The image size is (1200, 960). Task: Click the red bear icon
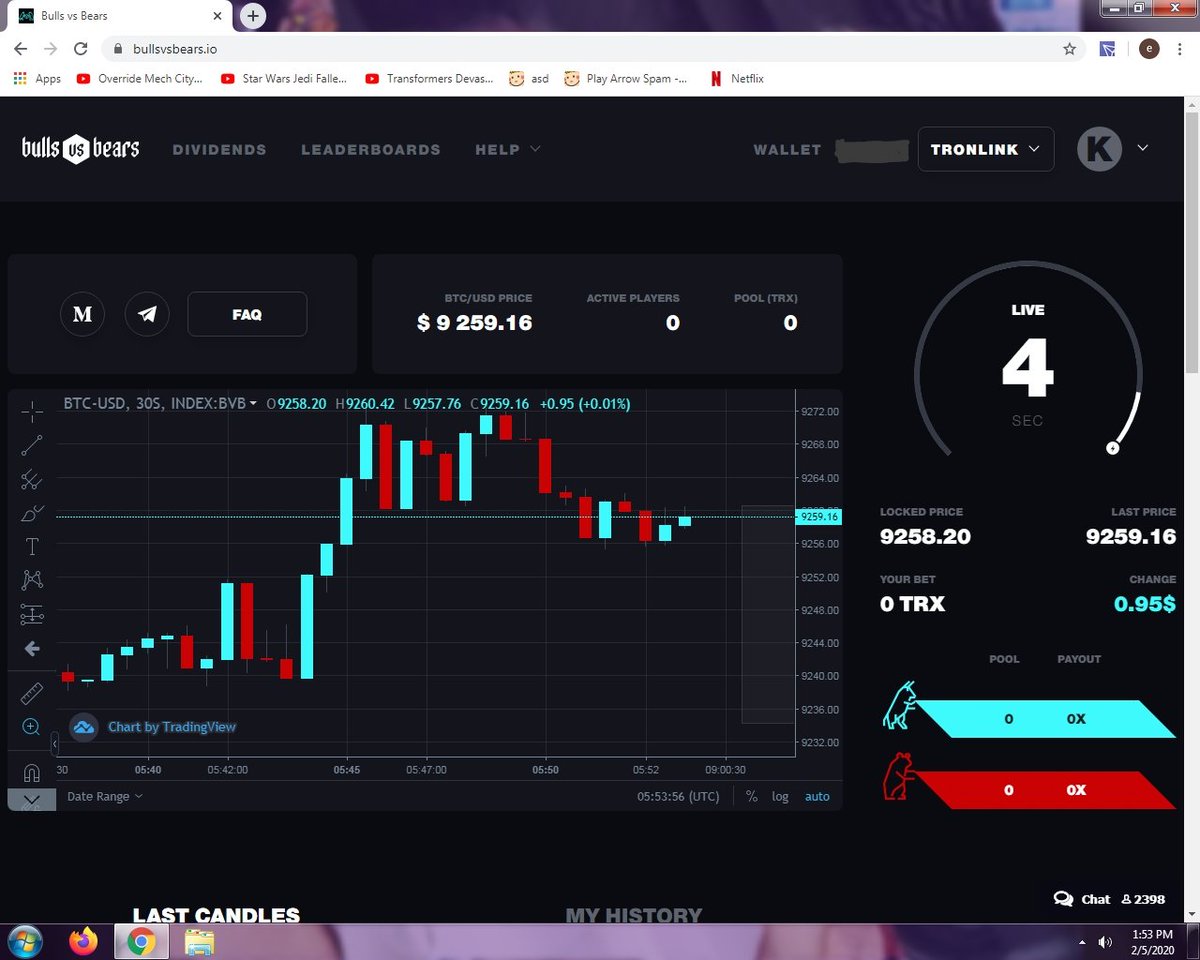coord(899,776)
